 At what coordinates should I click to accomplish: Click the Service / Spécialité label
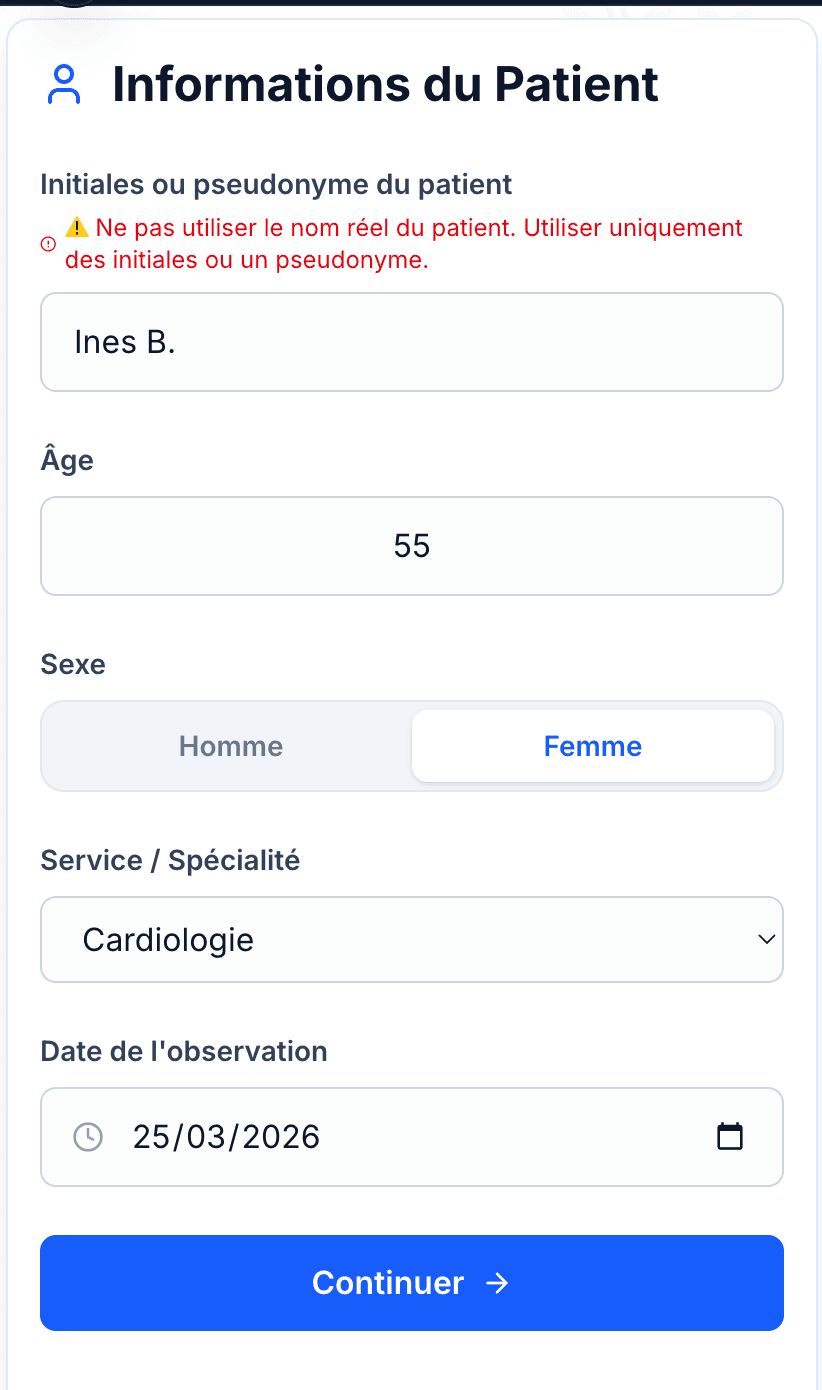coord(170,860)
